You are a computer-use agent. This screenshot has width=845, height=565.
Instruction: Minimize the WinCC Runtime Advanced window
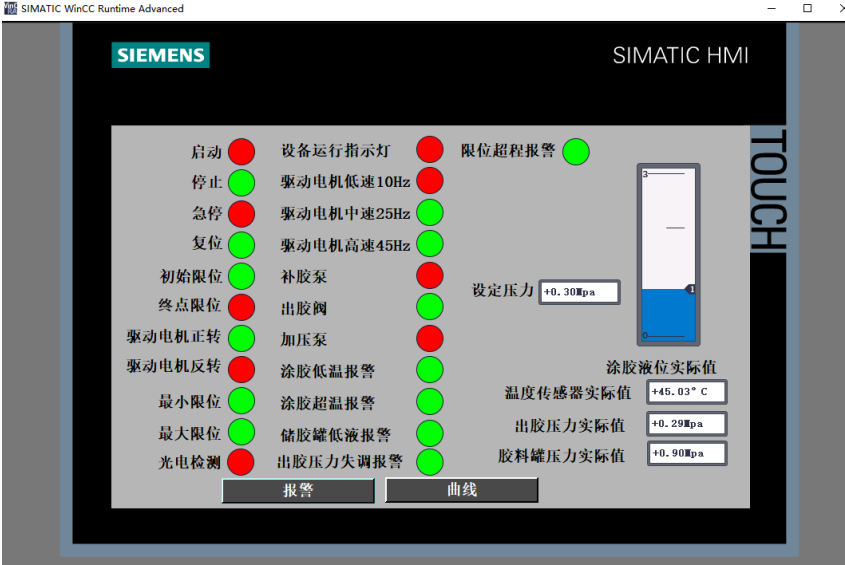click(772, 8)
